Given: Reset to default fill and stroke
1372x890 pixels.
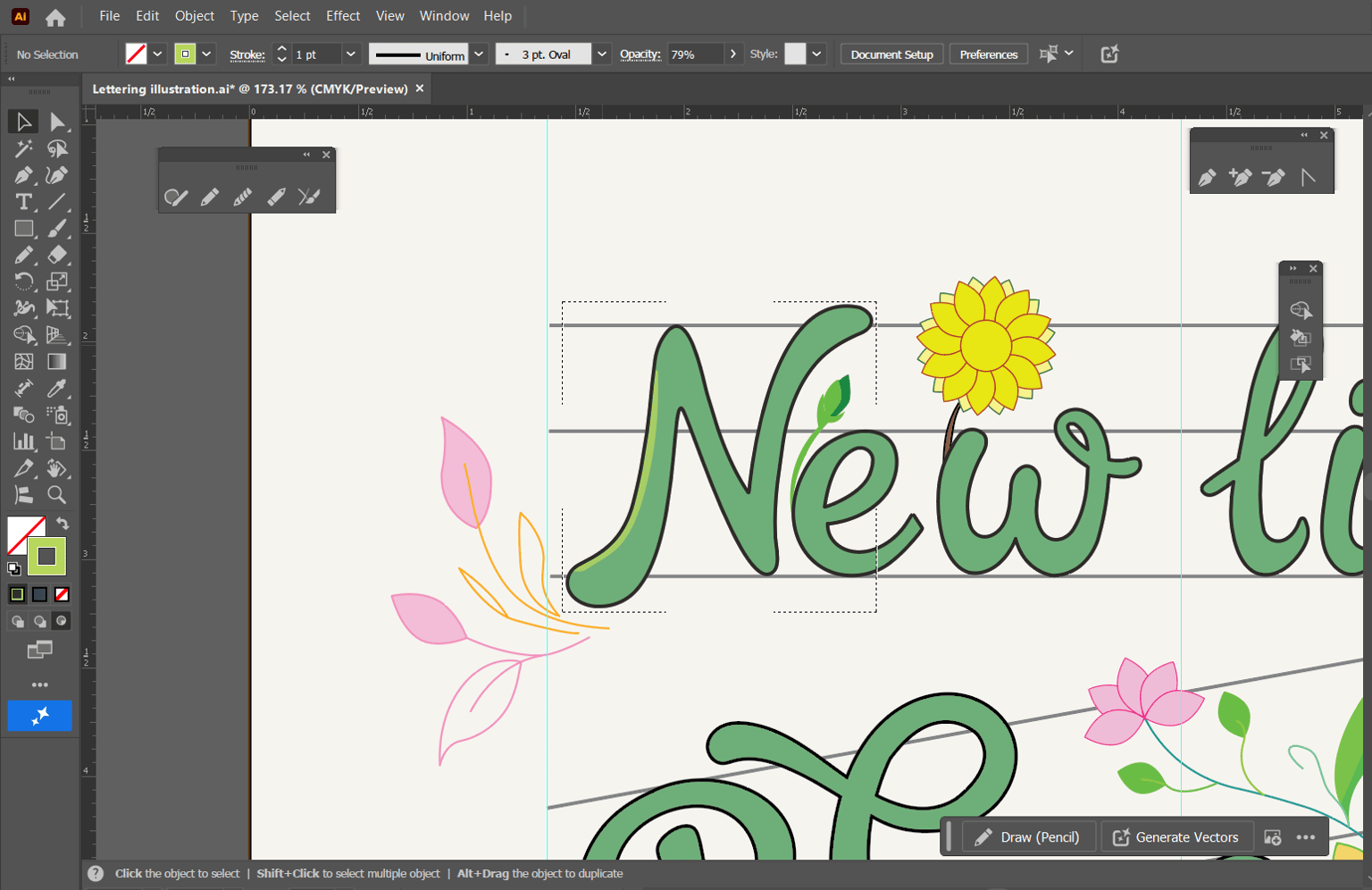Looking at the screenshot, I should click(14, 568).
